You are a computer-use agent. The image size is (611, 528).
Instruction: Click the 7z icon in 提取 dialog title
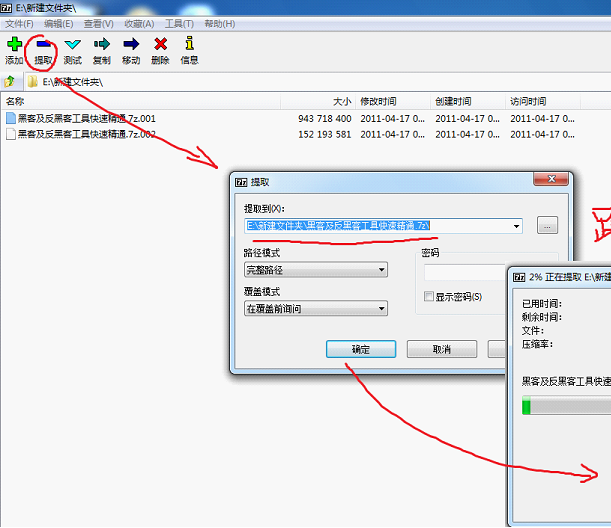(241, 182)
